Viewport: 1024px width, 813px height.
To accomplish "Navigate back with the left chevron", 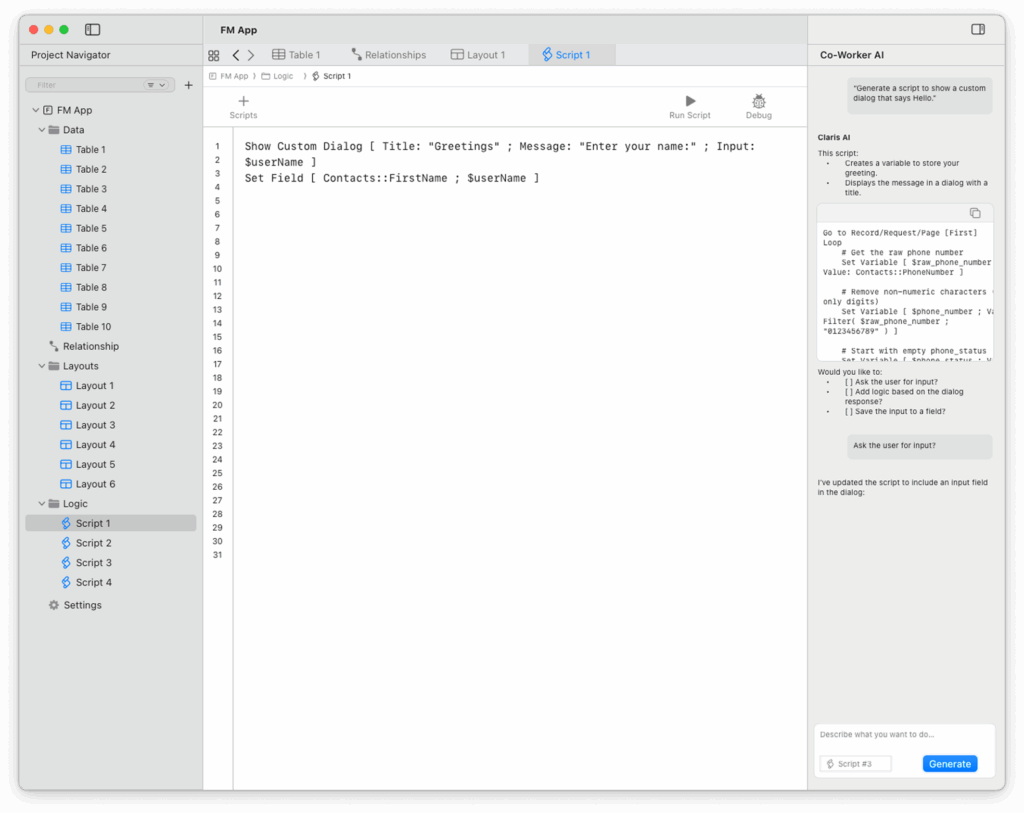I will 236,56.
